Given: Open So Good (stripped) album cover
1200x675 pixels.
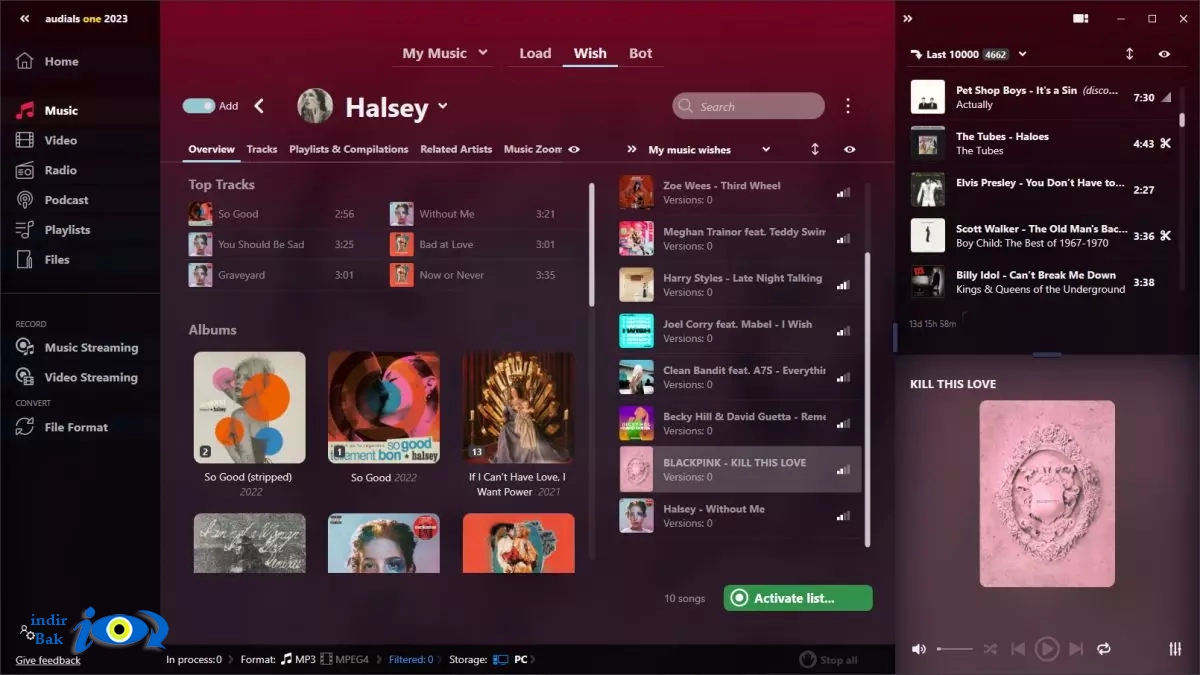Looking at the screenshot, I should coord(249,407).
